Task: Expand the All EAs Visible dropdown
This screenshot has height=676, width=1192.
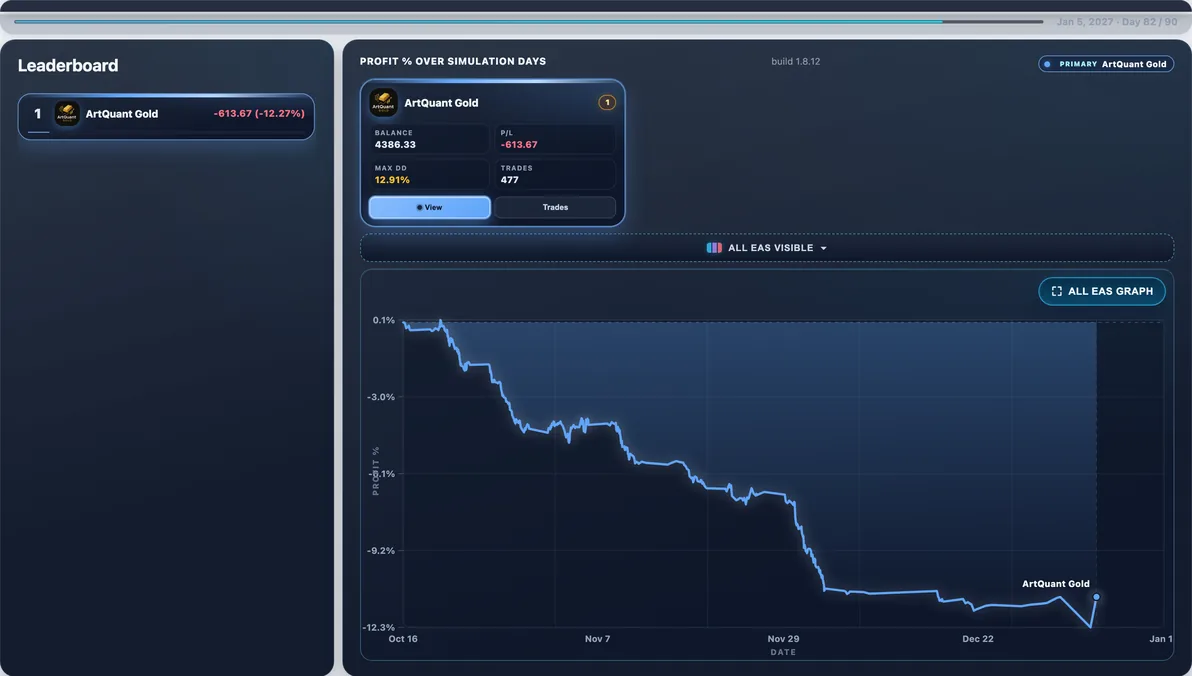Action: coord(766,248)
